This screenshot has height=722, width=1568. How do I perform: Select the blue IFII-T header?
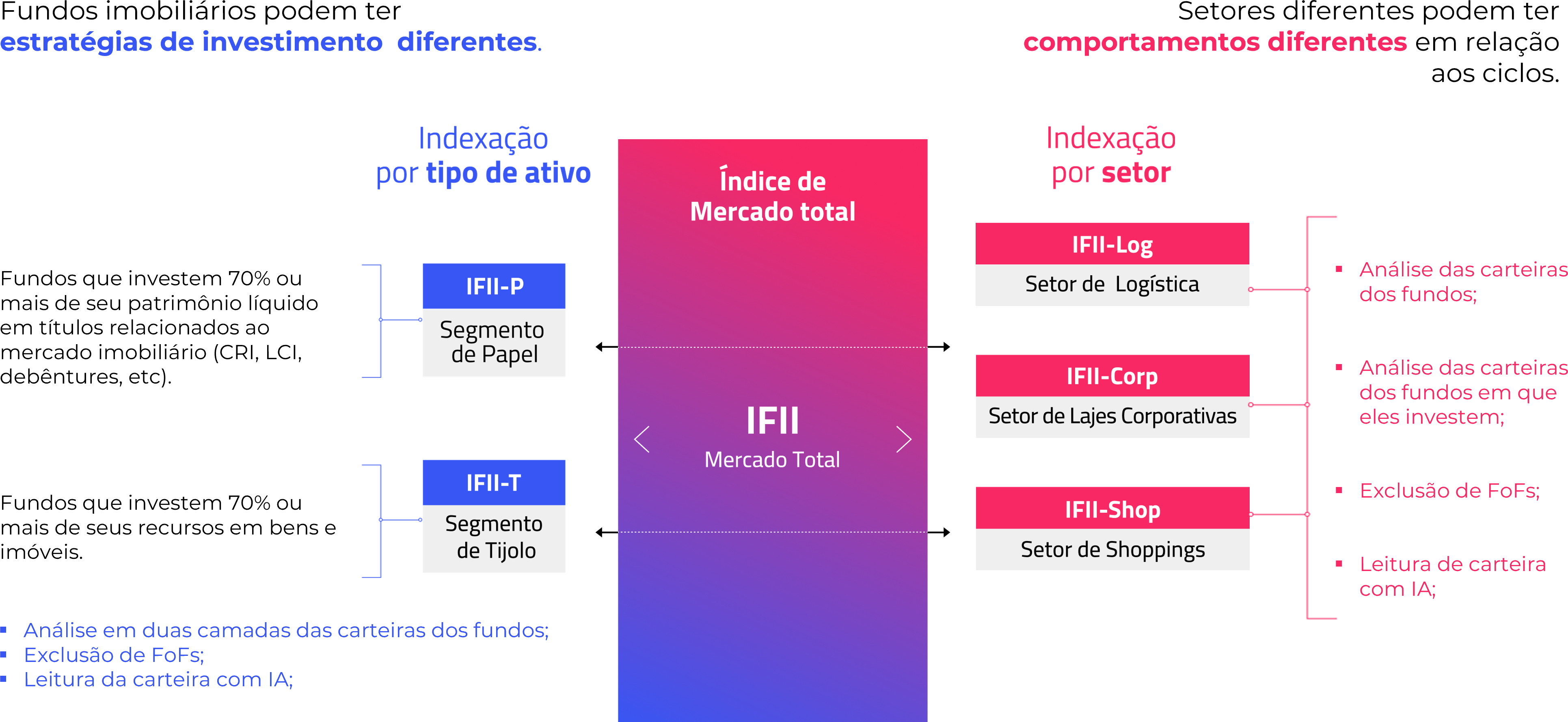(x=494, y=482)
